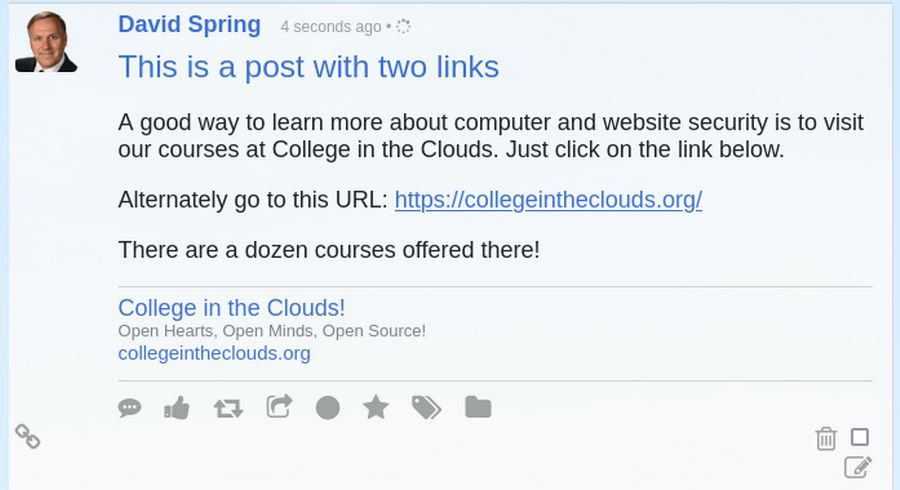The height and width of the screenshot is (490, 900).
Task: Star this post as a favorite
Action: point(376,407)
